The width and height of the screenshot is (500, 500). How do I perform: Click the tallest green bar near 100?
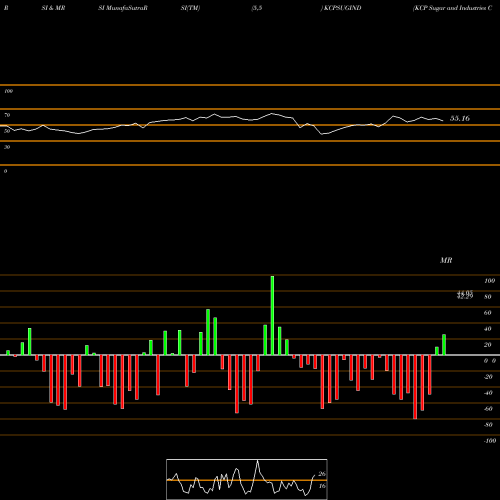[272, 315]
